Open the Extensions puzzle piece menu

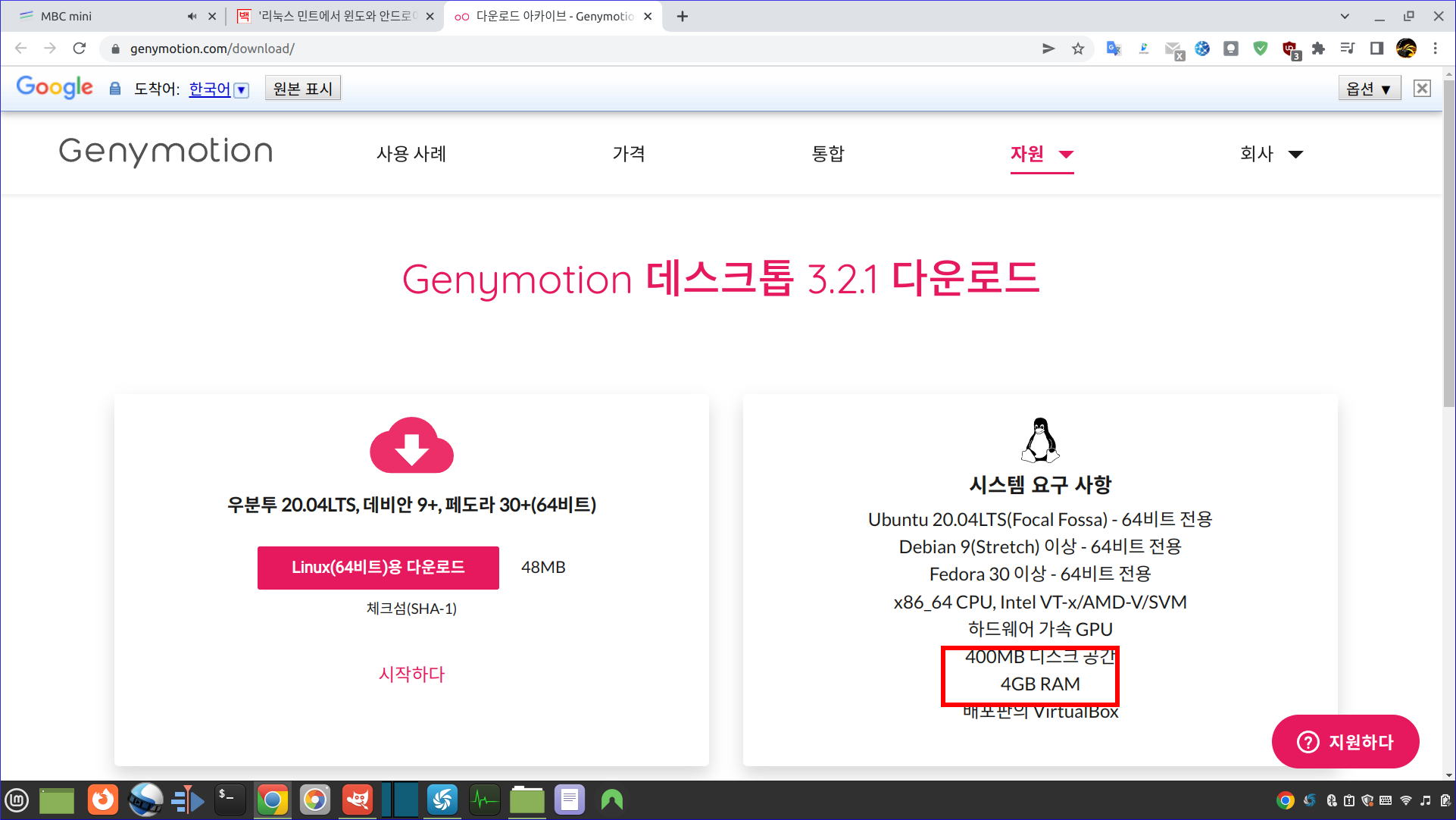click(1318, 49)
